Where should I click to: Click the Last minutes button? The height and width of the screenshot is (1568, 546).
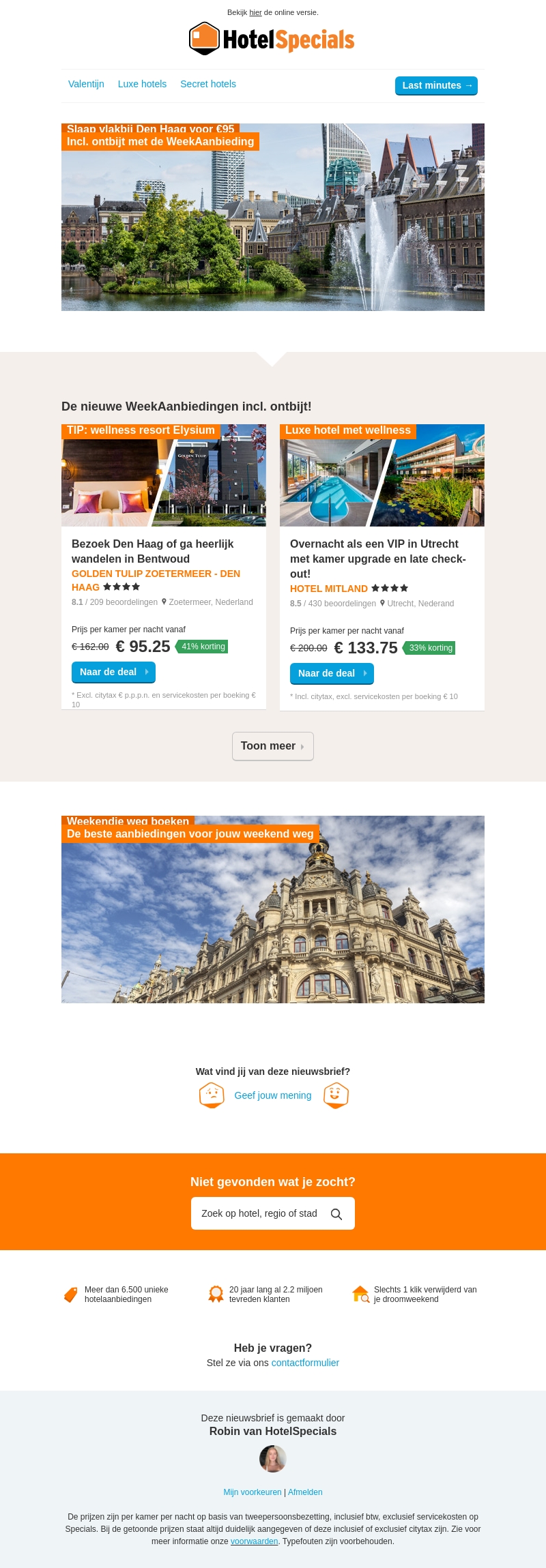(436, 85)
